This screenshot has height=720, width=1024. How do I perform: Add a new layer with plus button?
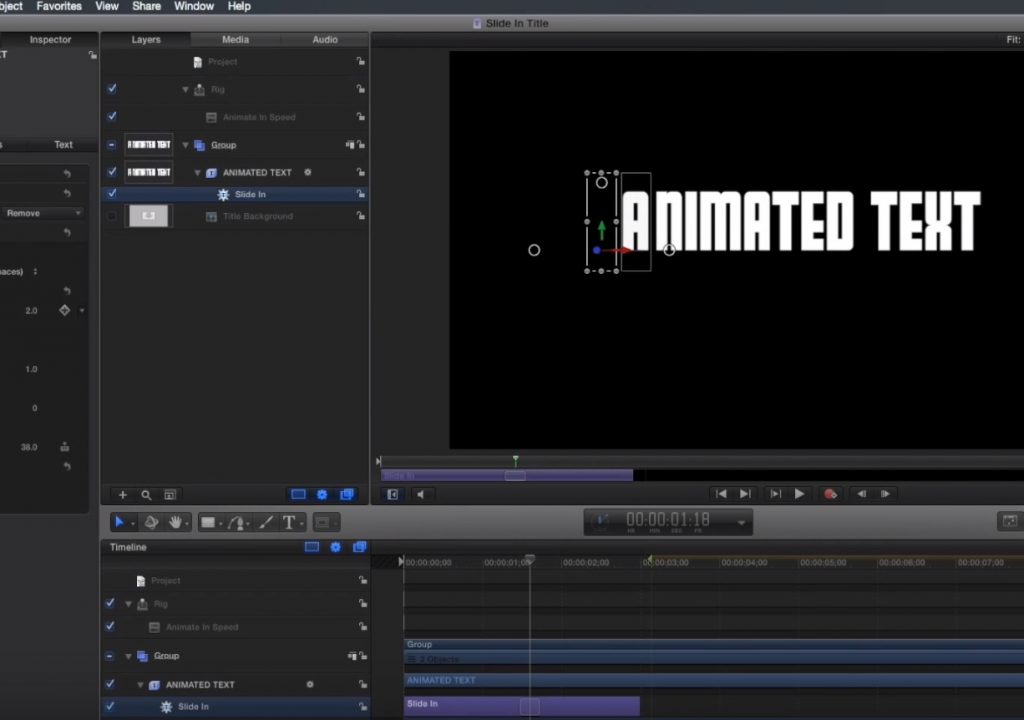tap(122, 495)
